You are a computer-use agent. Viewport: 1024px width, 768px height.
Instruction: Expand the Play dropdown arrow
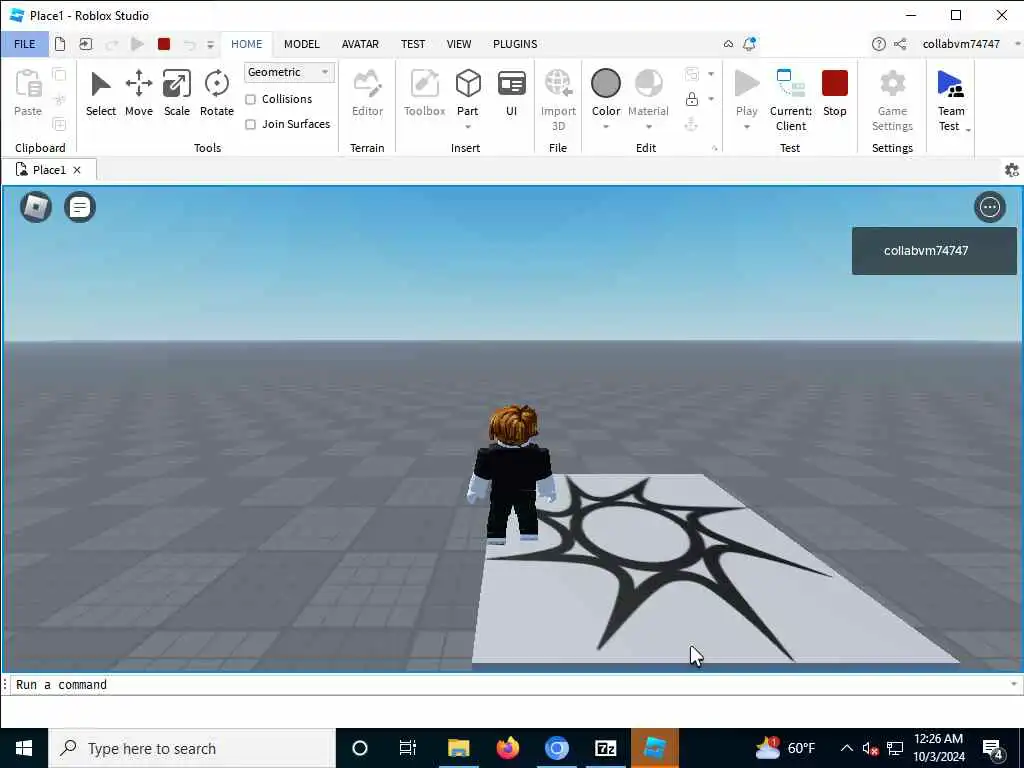[746, 127]
